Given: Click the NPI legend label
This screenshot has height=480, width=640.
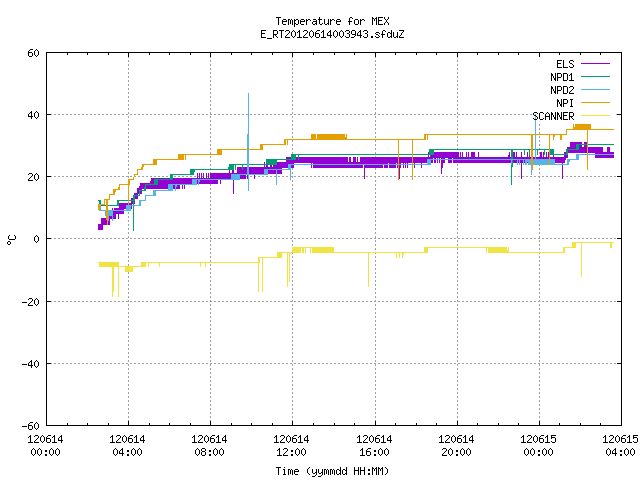Looking at the screenshot, I should [x=565, y=103].
